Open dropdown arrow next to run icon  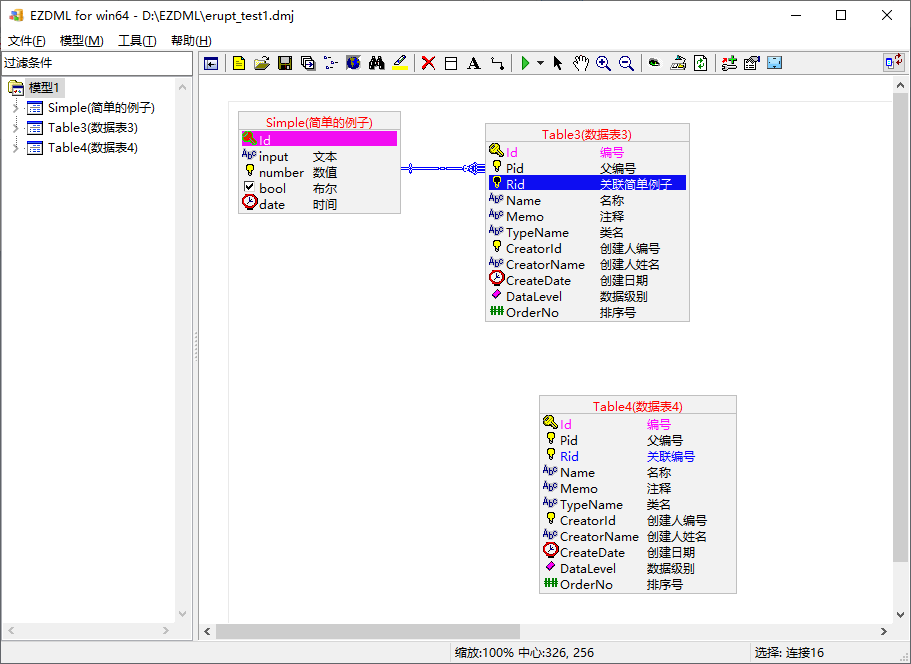pos(540,63)
